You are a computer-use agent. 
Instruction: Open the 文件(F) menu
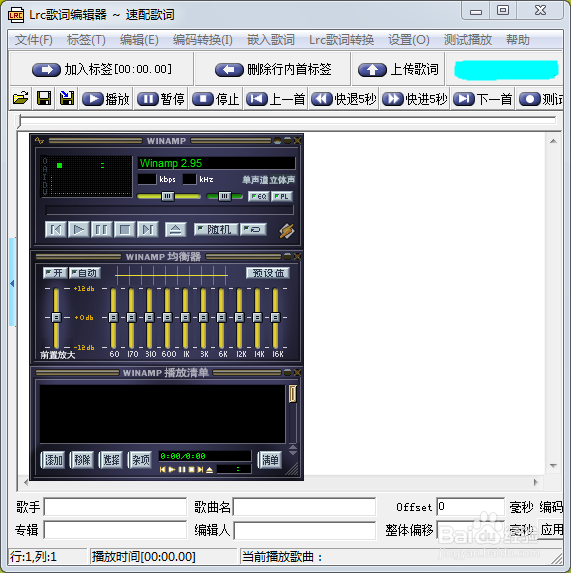[34, 39]
